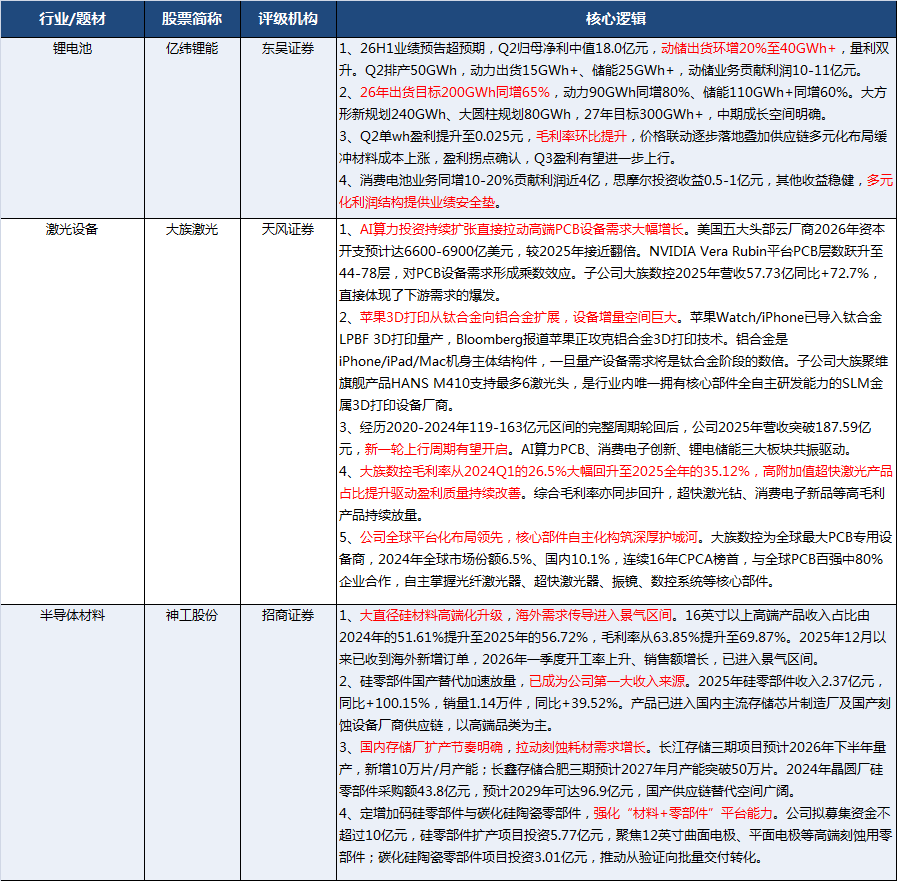897x881 pixels.
Task: Click text 3、Q2单wh盈利提升至0.025元
Action: pos(431,136)
